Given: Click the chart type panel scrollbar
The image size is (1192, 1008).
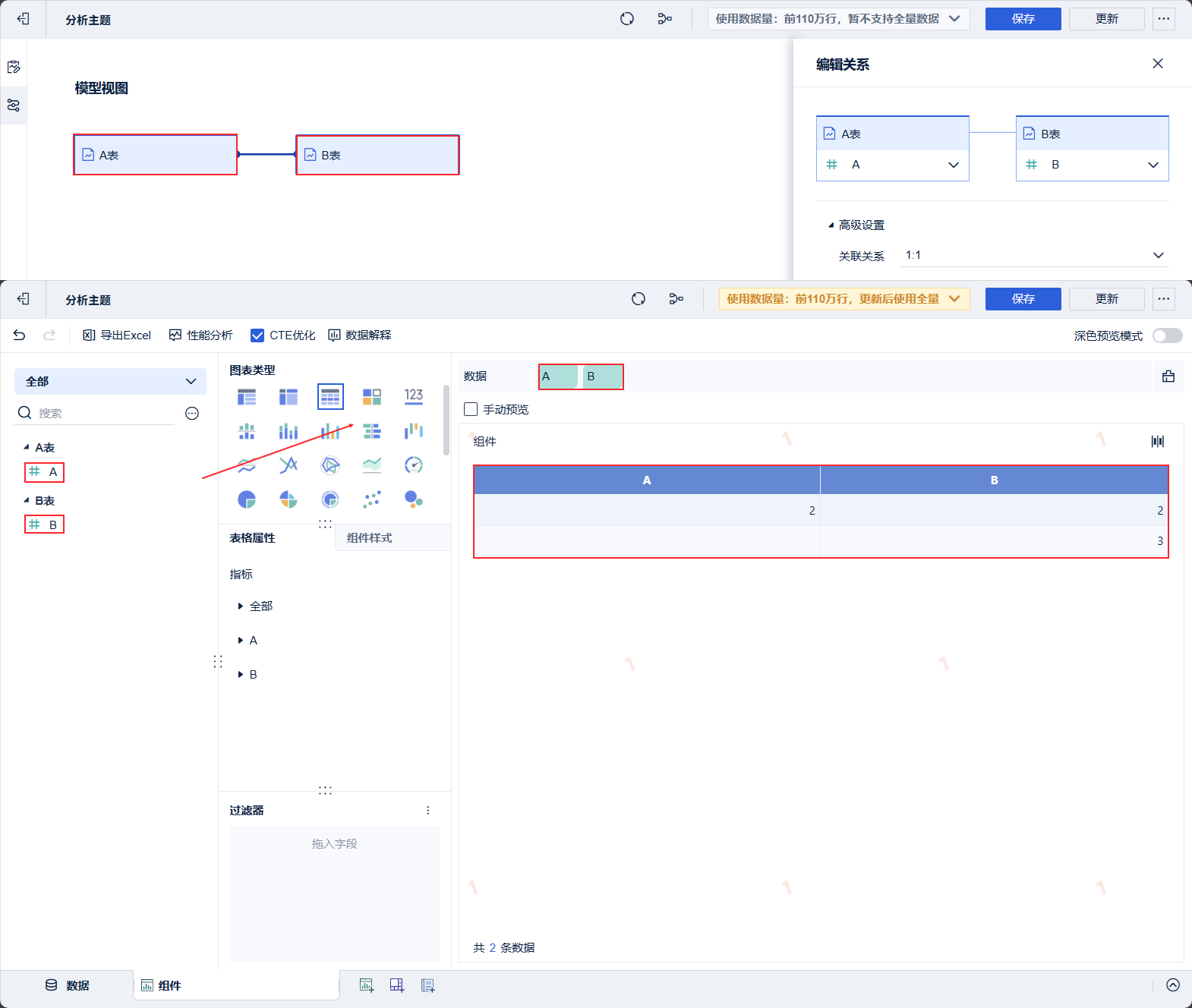Looking at the screenshot, I should click(x=446, y=420).
